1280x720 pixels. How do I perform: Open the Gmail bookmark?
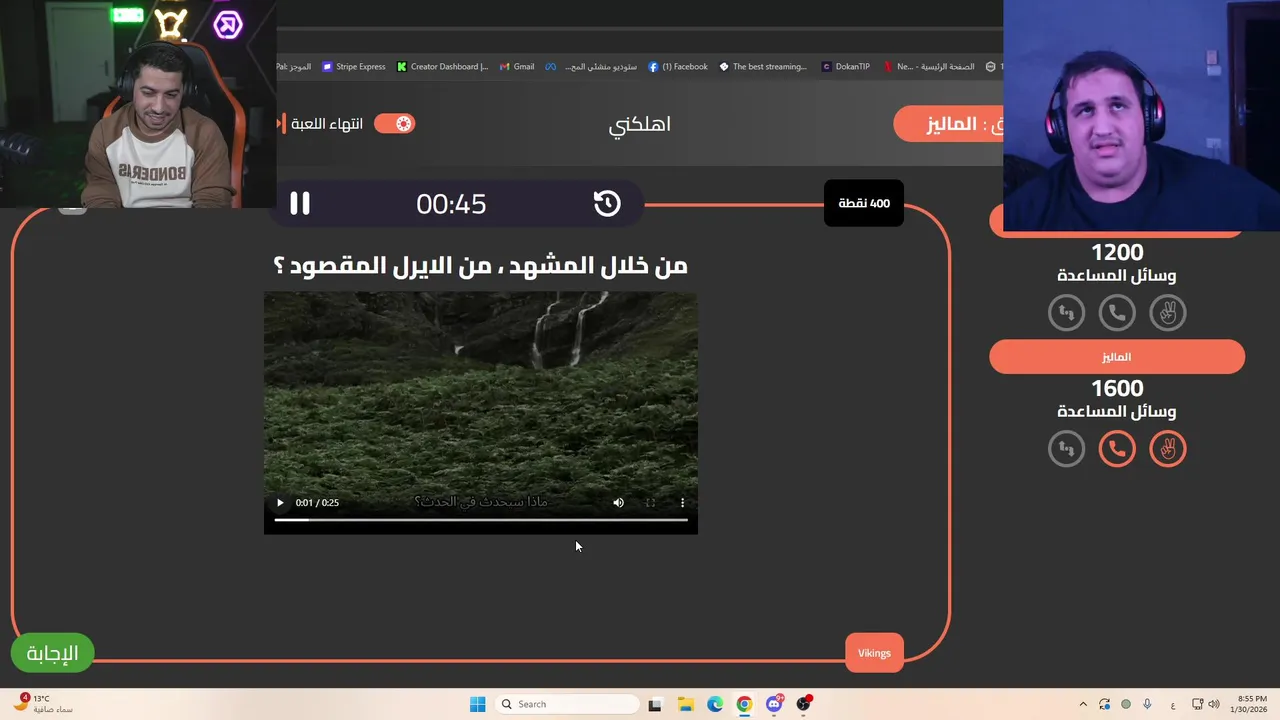(517, 67)
